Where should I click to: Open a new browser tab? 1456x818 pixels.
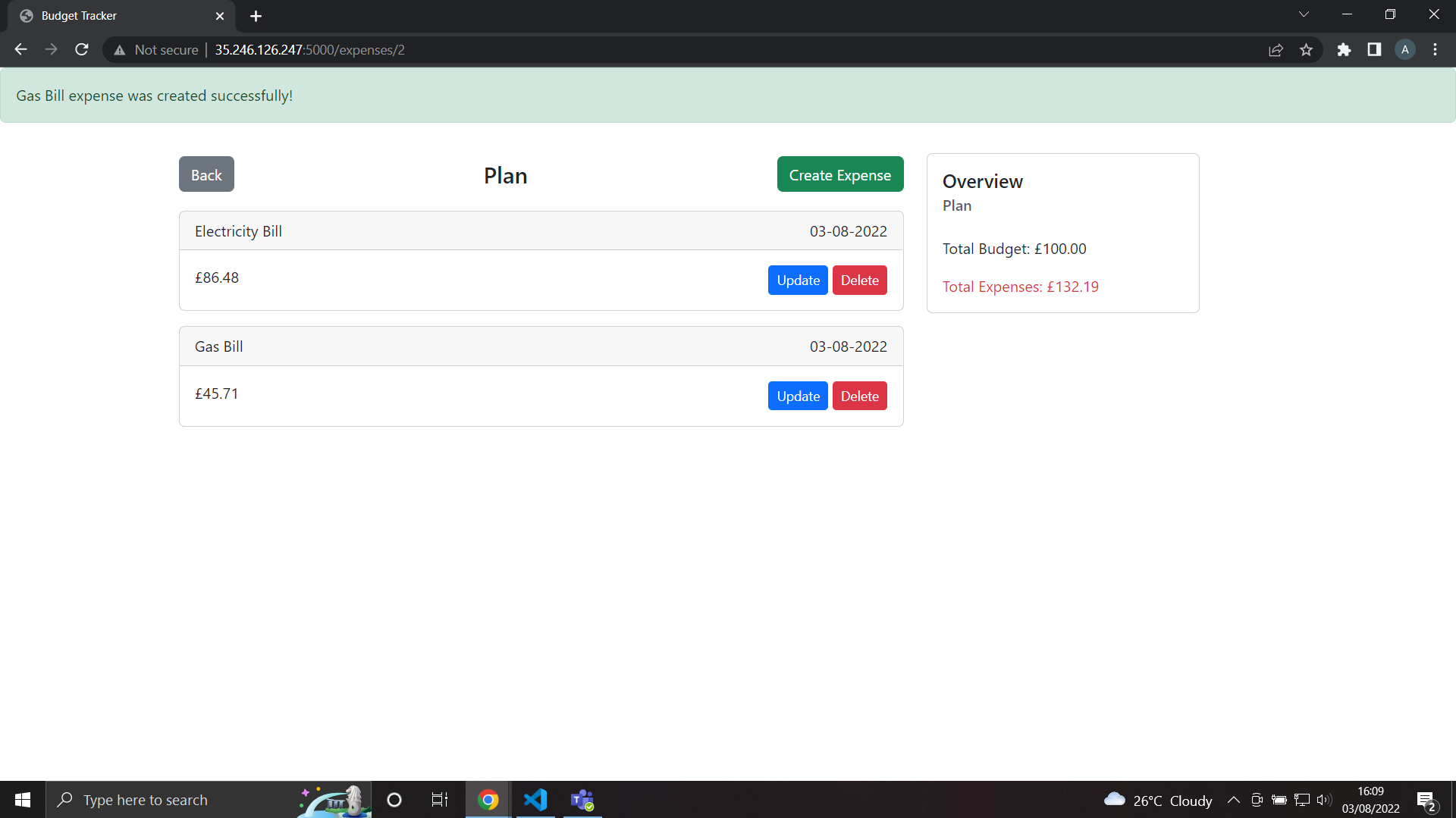[x=256, y=16]
